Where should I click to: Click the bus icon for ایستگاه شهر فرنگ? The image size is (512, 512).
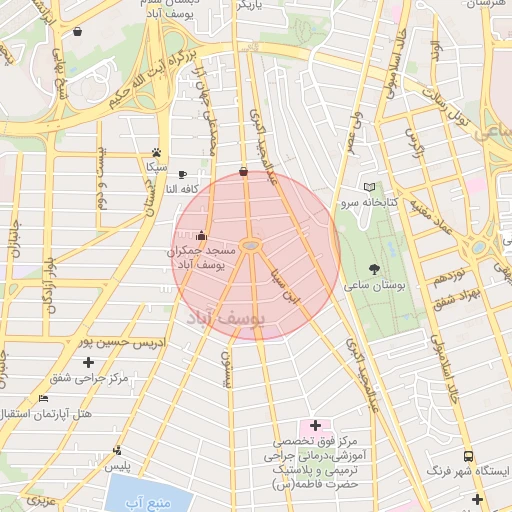(x=468, y=456)
